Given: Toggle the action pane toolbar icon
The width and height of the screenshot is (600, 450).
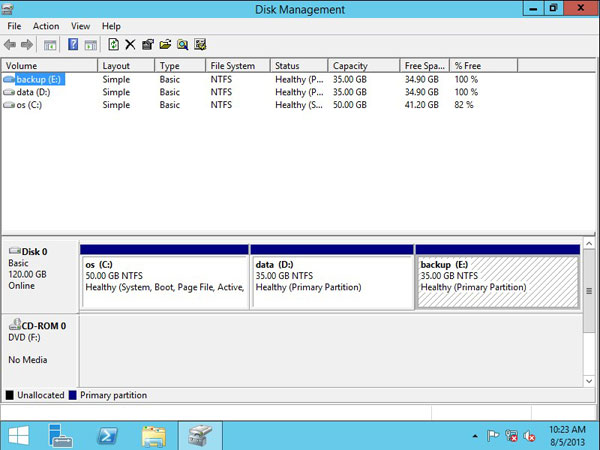Looking at the screenshot, I should click(91, 45).
